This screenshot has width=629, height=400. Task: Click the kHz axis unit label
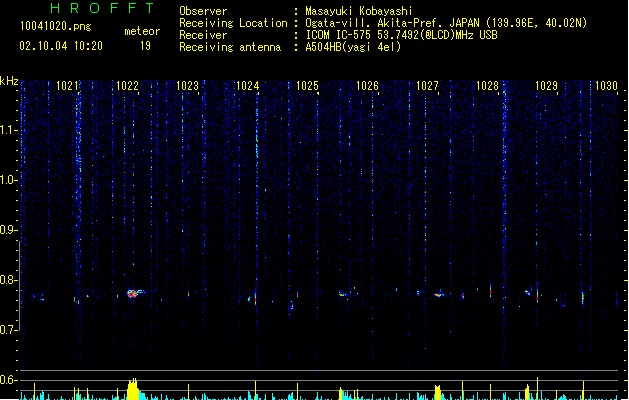tap(9, 81)
